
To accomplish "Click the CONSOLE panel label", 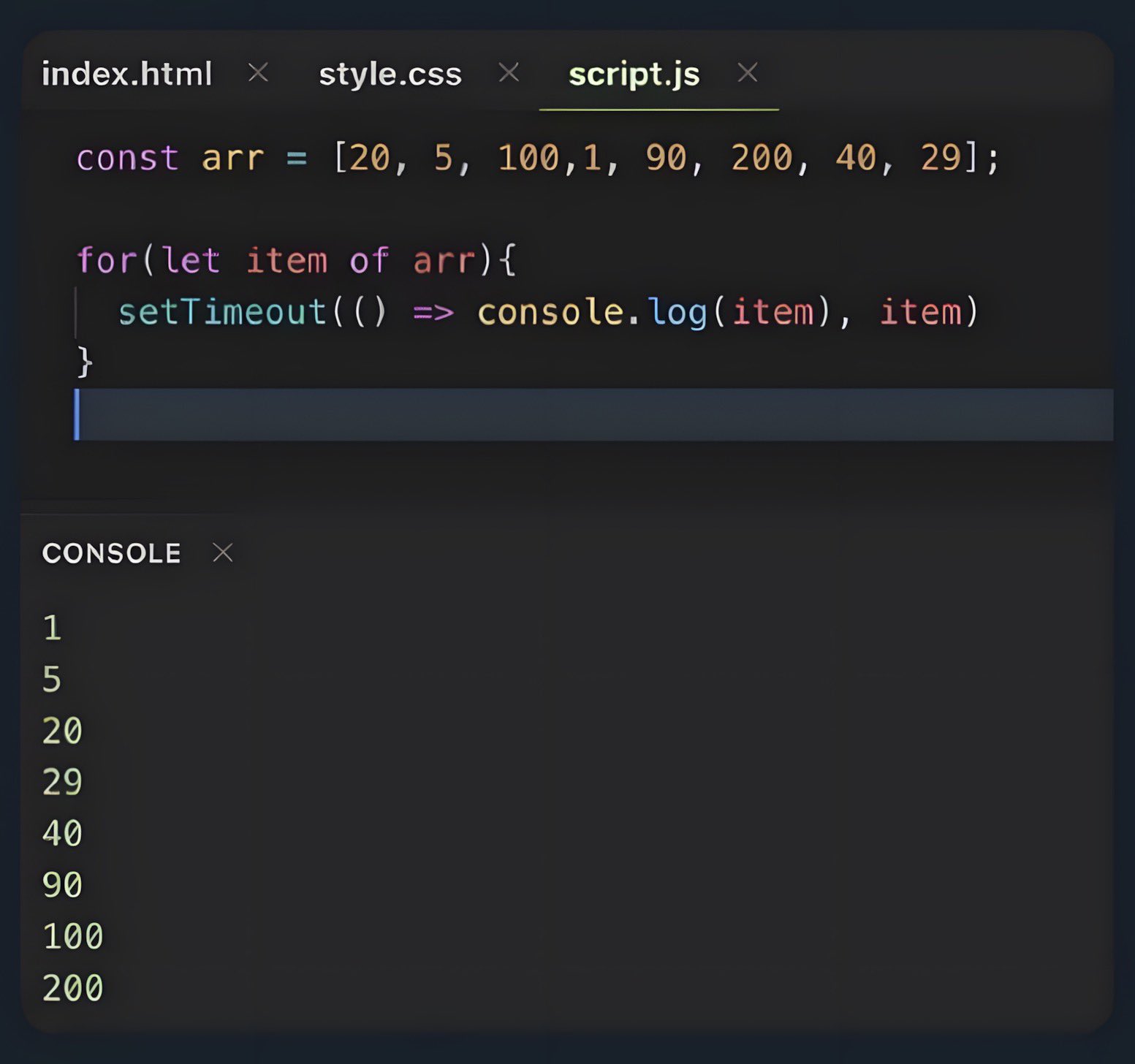I will (x=111, y=553).
